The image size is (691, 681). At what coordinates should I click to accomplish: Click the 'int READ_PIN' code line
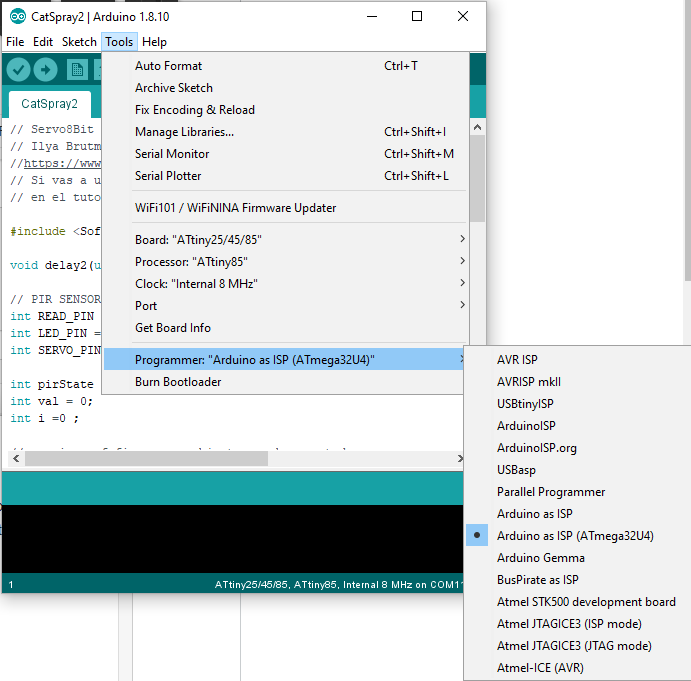pos(52,316)
